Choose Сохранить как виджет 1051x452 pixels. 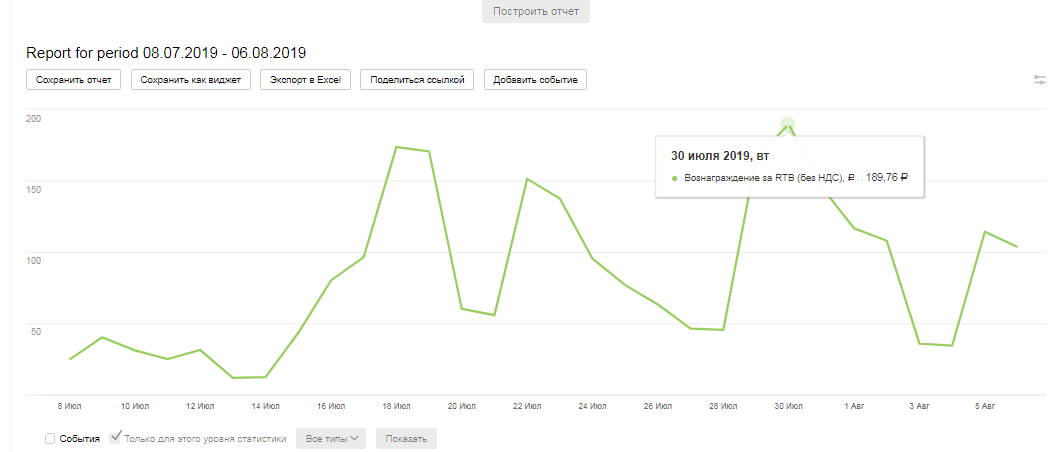pyautogui.click(x=191, y=80)
